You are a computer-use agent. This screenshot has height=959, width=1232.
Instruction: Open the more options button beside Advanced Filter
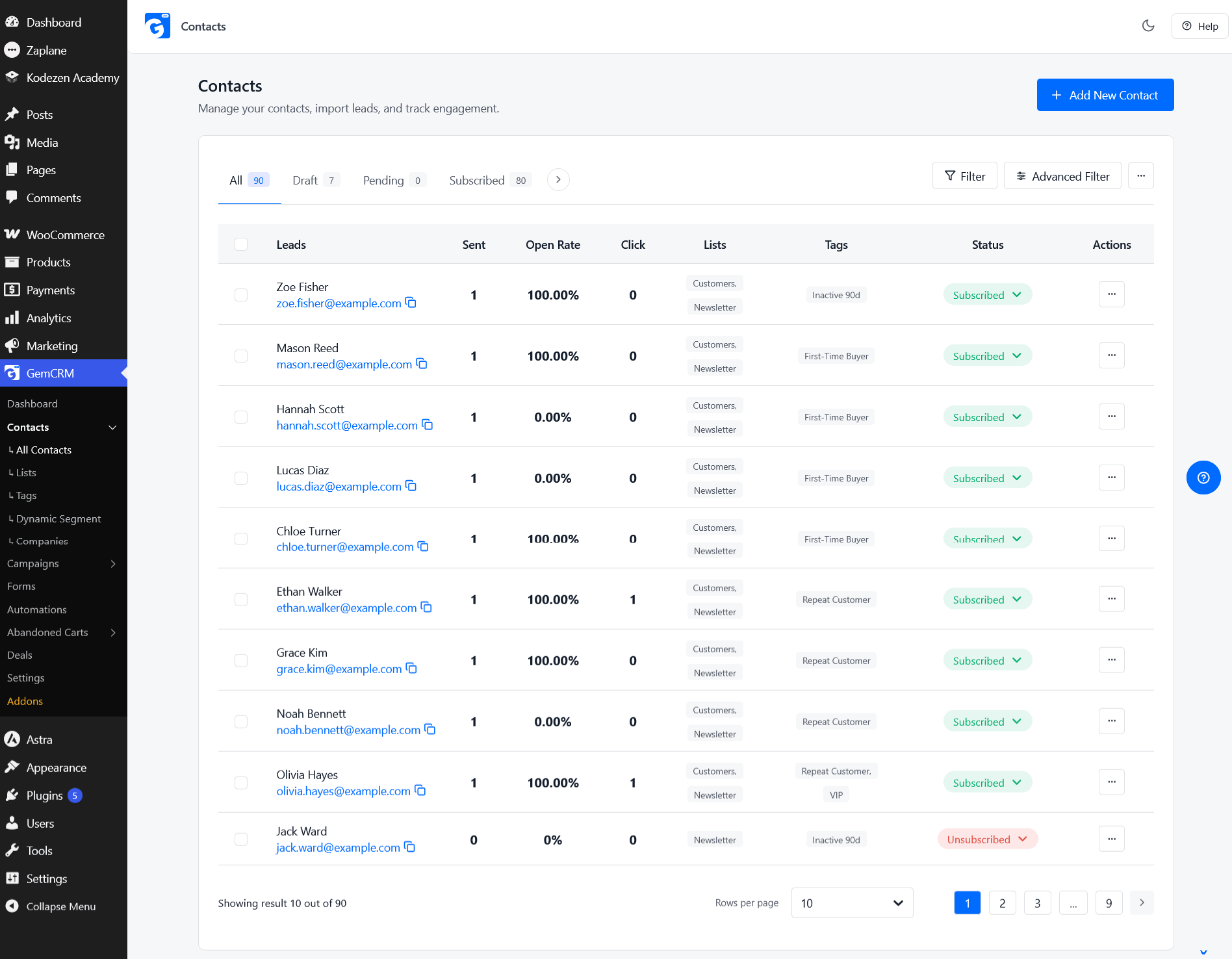tap(1140, 176)
